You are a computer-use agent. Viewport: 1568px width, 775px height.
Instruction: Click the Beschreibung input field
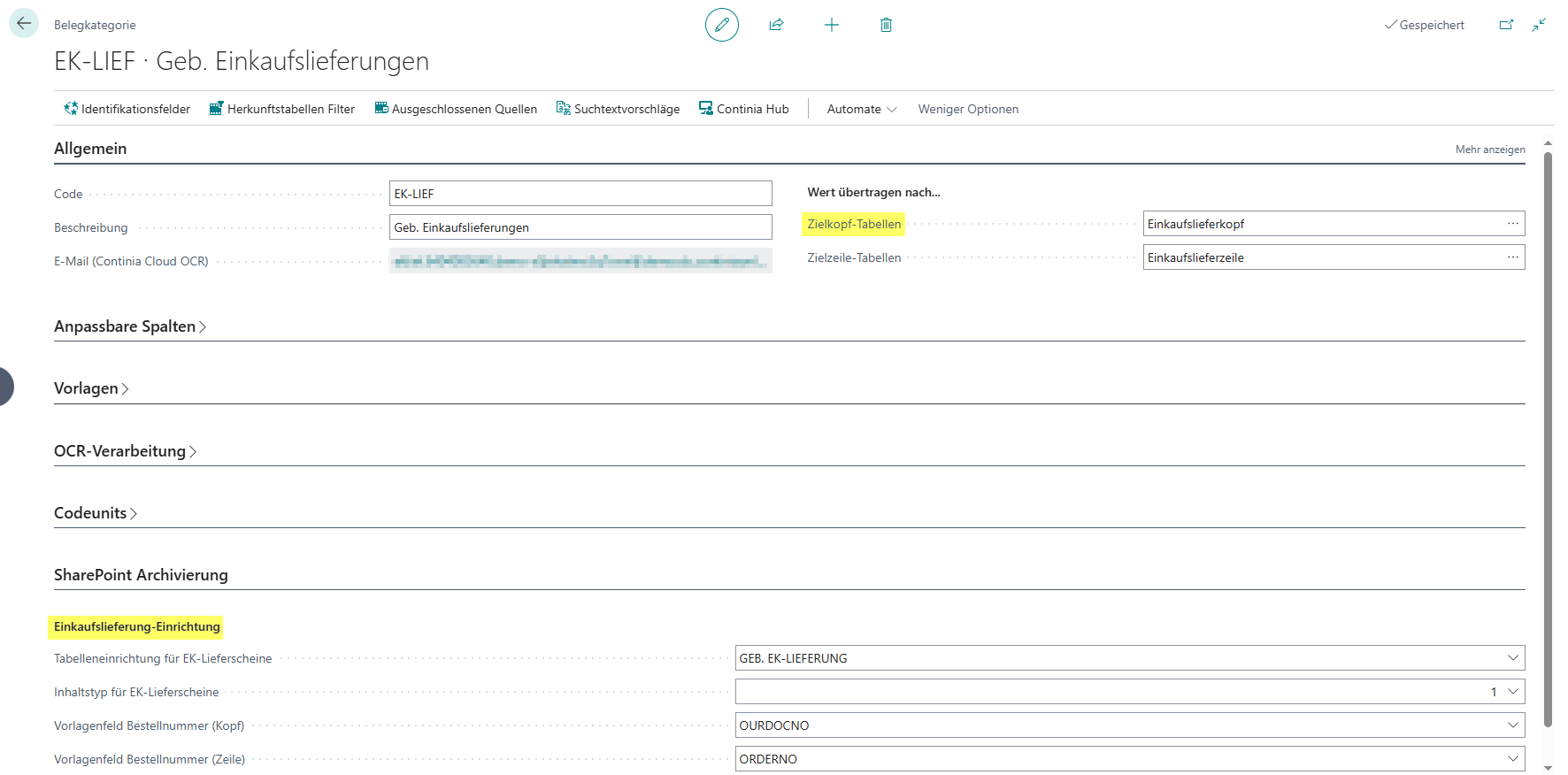coord(580,227)
